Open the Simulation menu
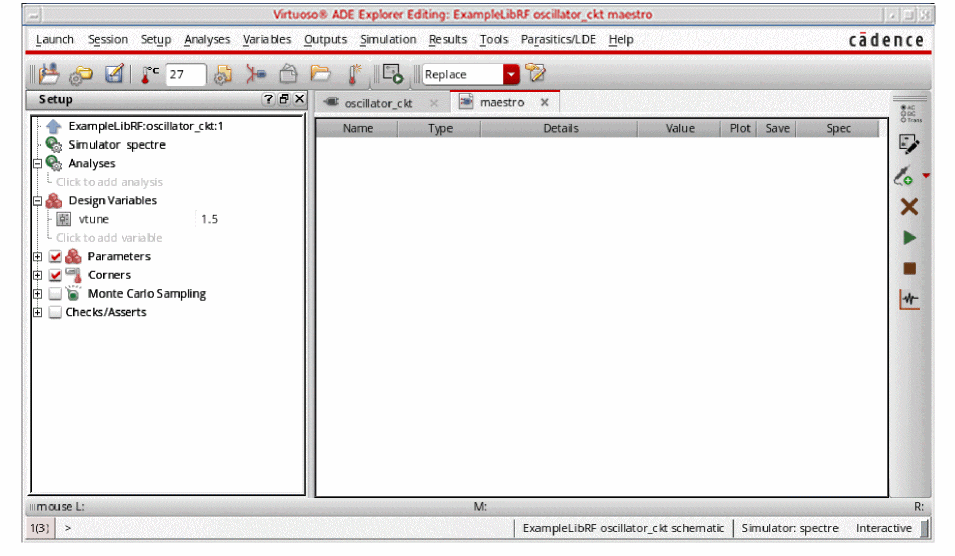Image resolution: width=955 pixels, height=556 pixels. pos(388,40)
